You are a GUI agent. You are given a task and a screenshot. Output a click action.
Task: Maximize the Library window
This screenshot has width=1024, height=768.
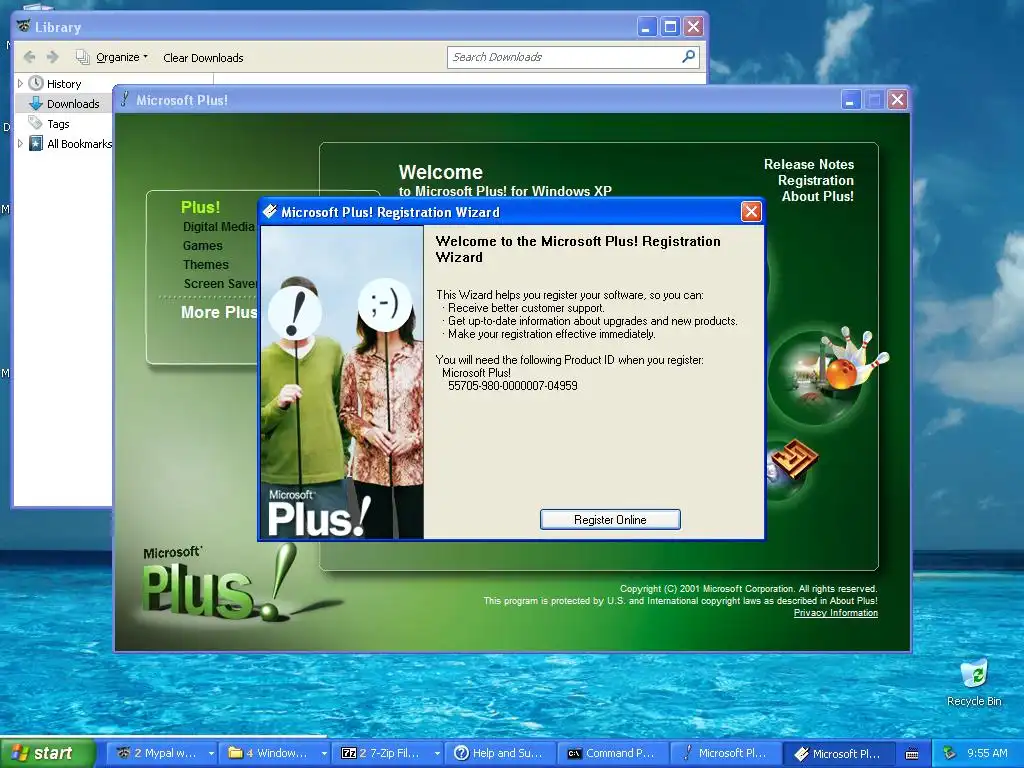pos(669,27)
